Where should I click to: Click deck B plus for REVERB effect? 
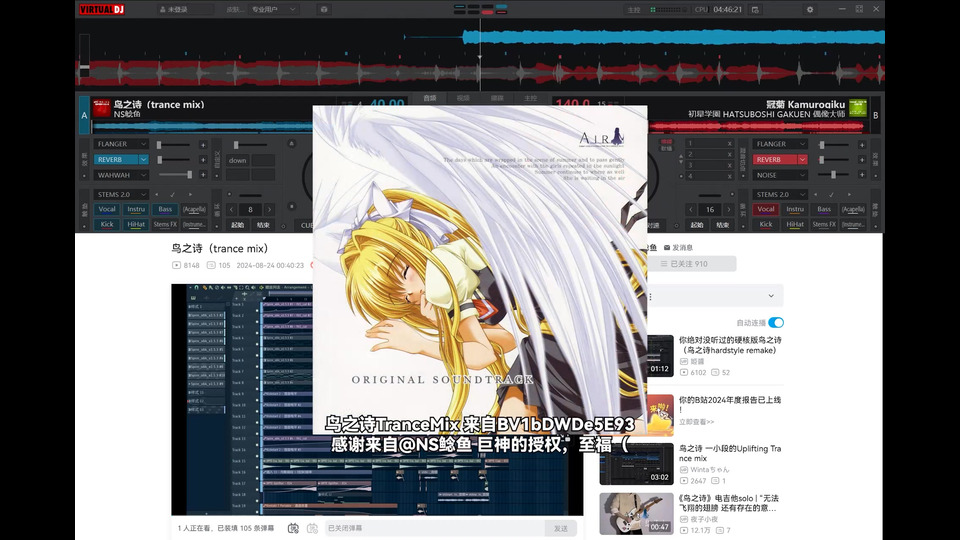[861, 160]
